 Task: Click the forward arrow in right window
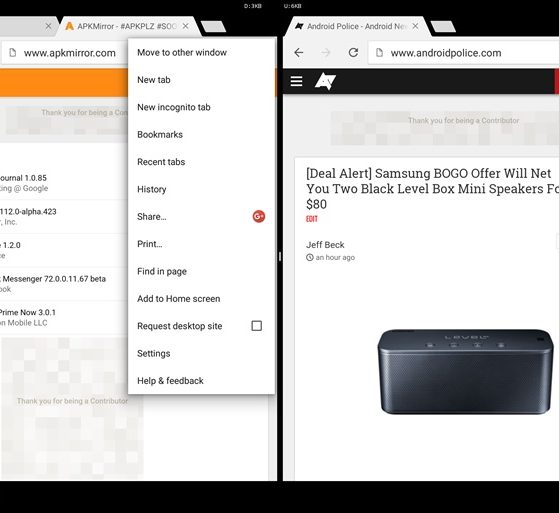[x=325, y=53]
